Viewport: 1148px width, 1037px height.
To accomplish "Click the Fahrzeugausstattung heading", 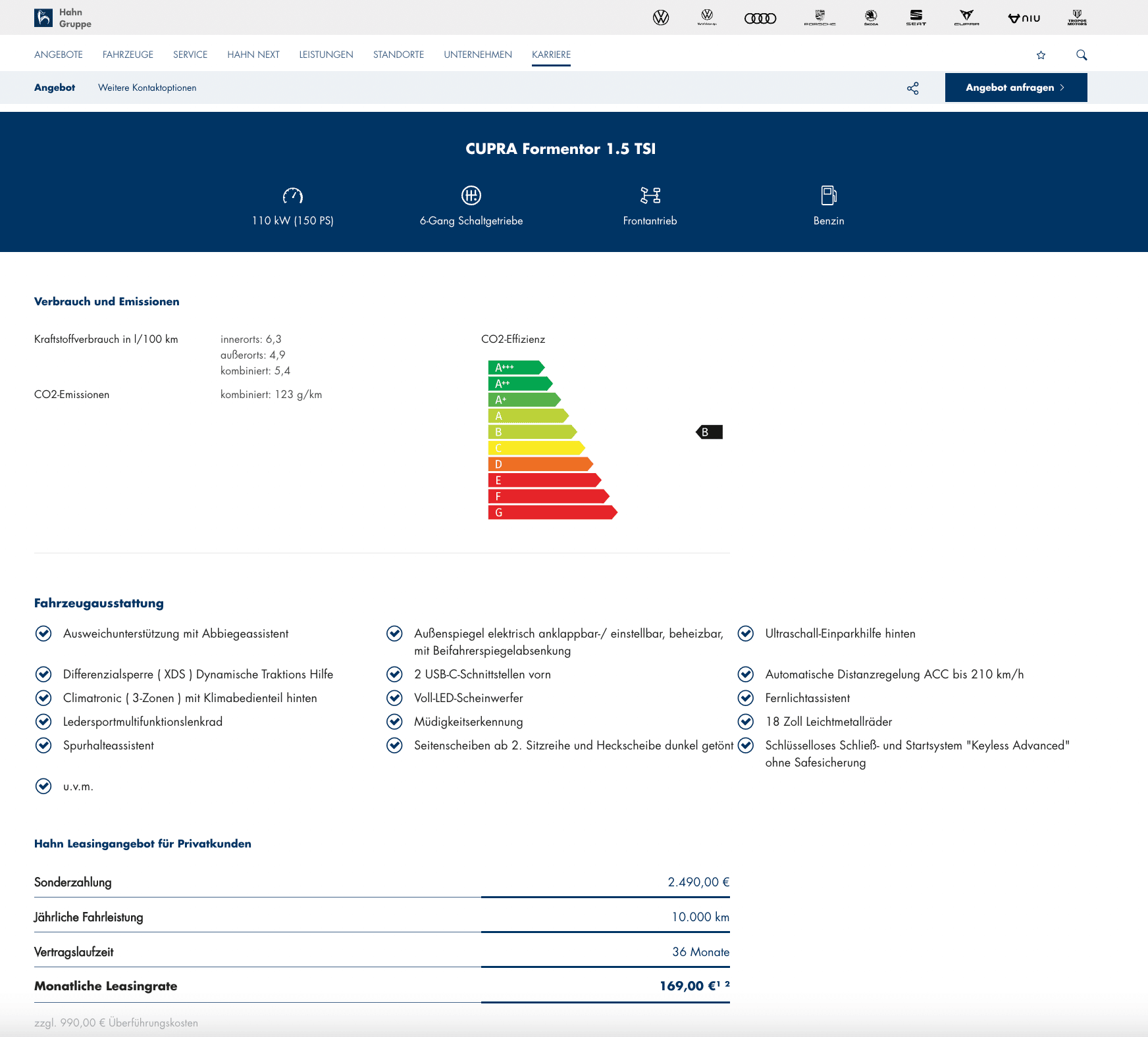I will pos(99,603).
